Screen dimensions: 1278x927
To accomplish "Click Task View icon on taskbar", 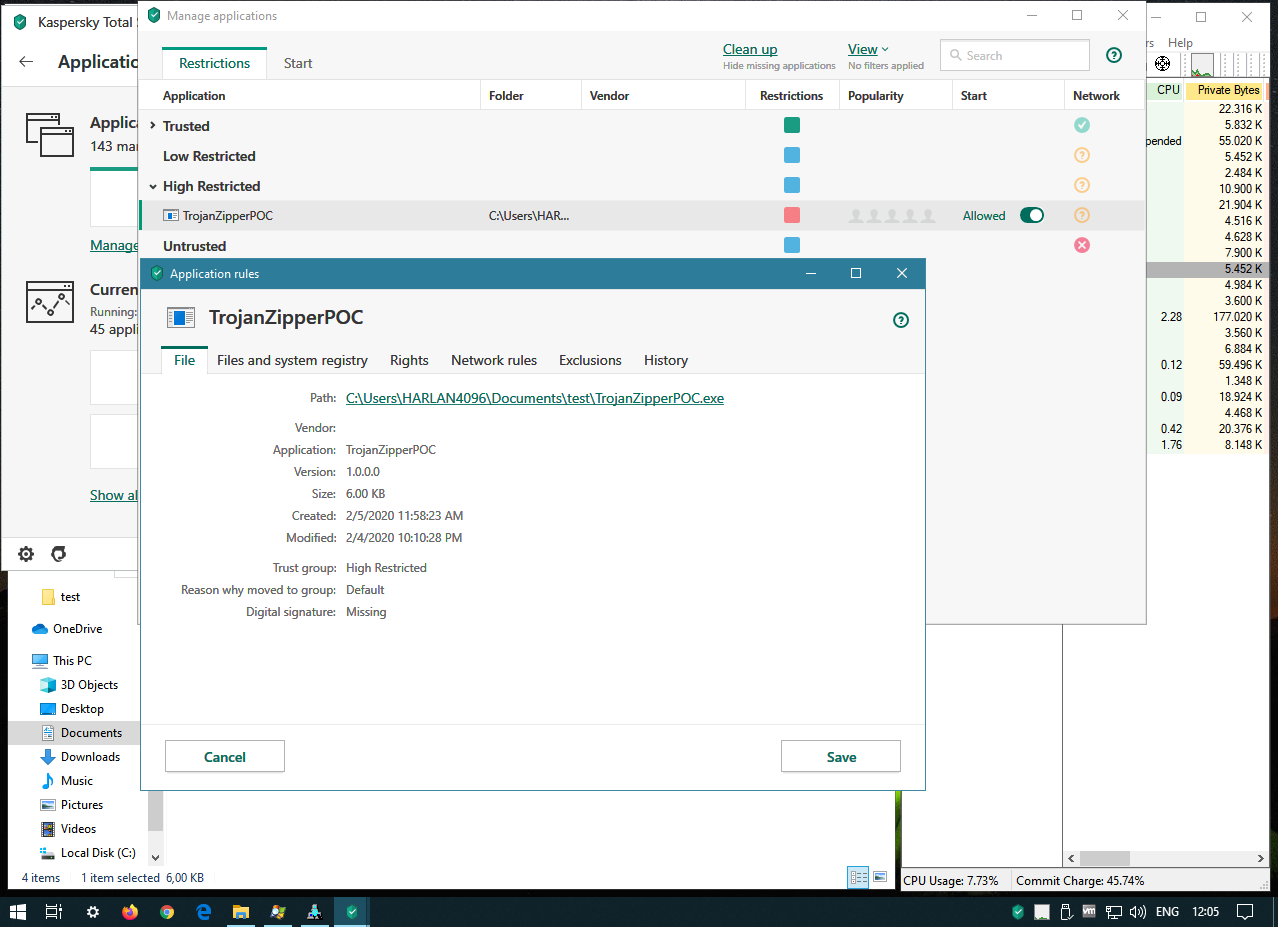I will click(55, 912).
